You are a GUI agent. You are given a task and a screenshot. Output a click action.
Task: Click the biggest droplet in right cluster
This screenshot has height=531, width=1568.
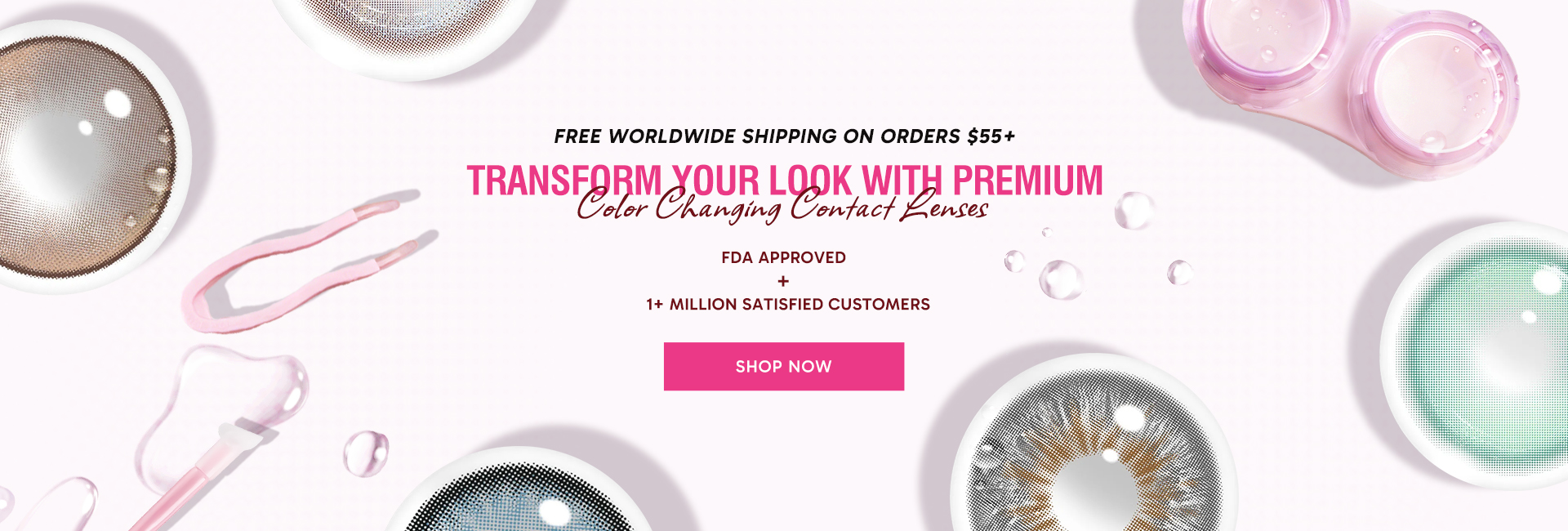(1061, 279)
